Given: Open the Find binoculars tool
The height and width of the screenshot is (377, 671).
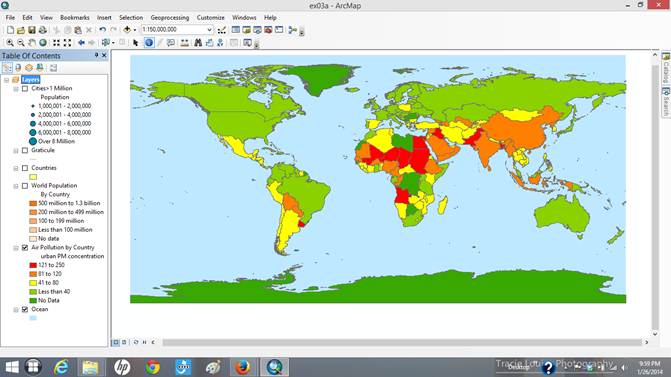Looking at the screenshot, I should (x=198, y=43).
